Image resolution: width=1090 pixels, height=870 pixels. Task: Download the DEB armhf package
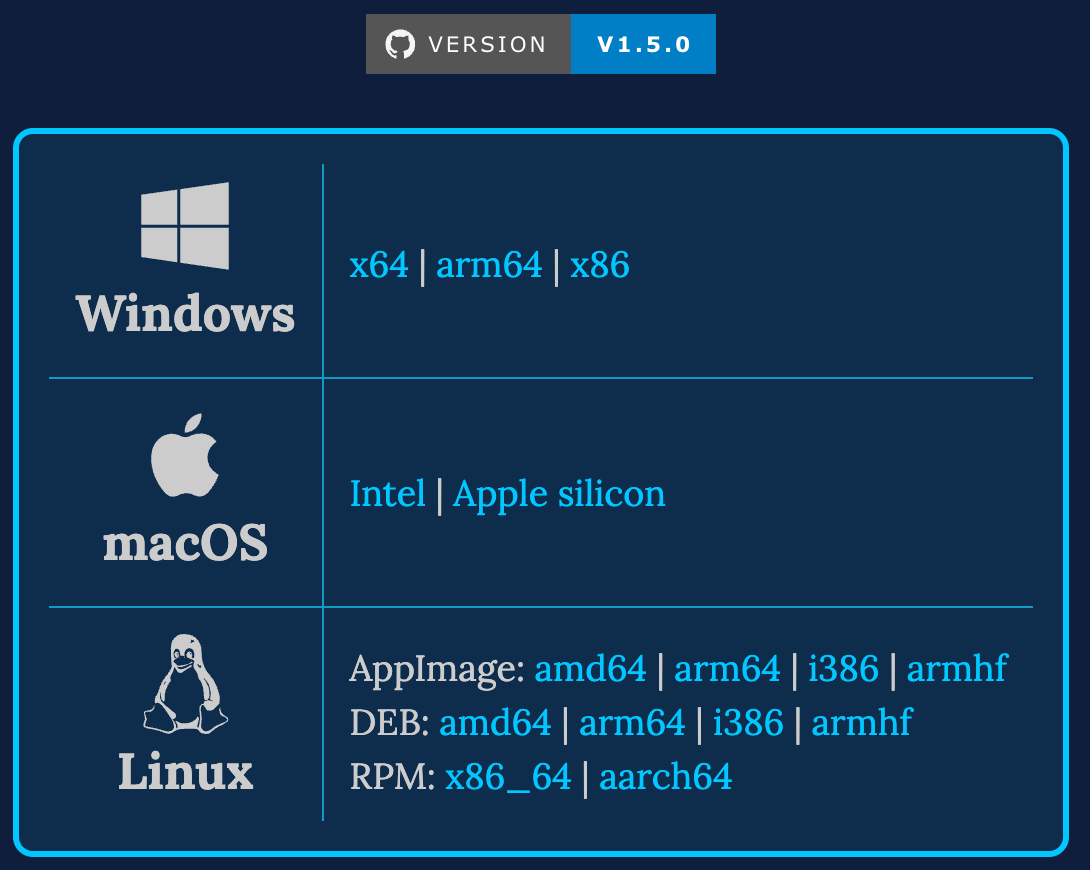pos(862,723)
